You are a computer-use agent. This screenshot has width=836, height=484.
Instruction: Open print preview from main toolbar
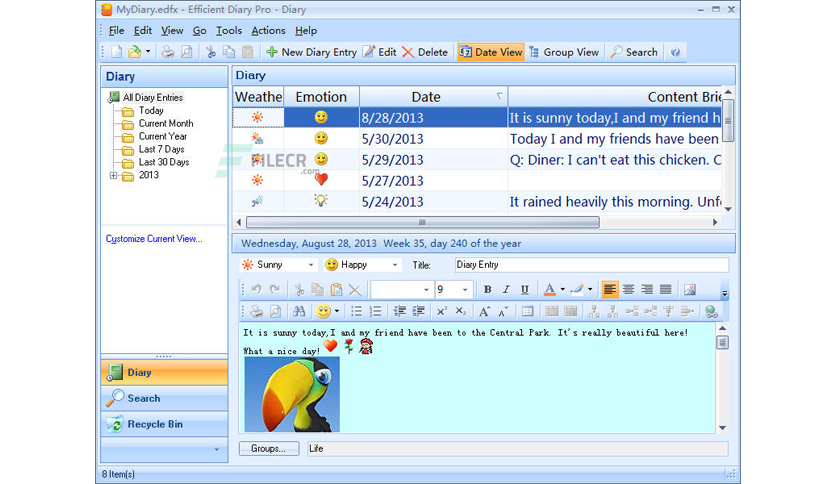(187, 52)
